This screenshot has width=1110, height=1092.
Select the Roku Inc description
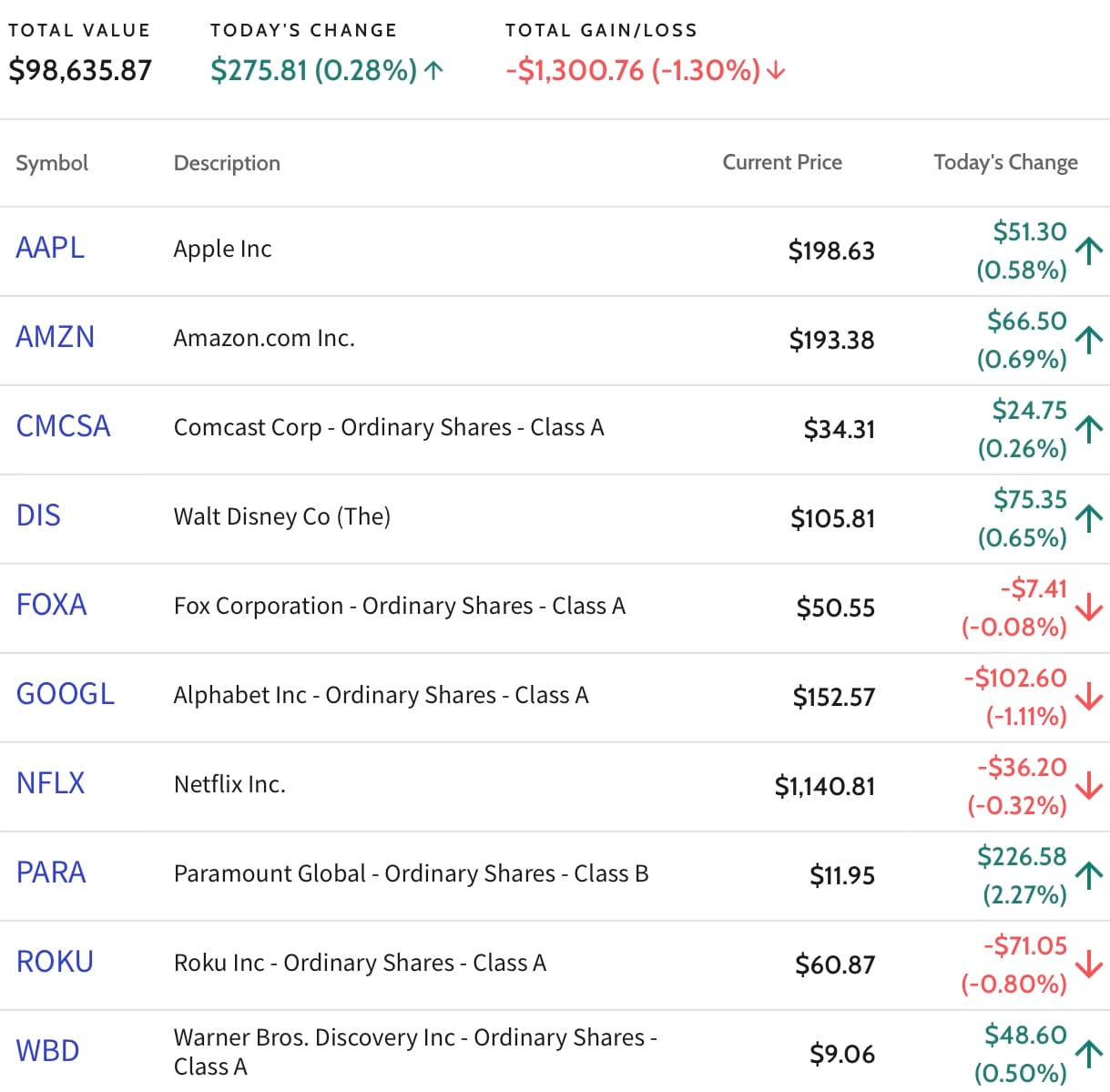[360, 963]
